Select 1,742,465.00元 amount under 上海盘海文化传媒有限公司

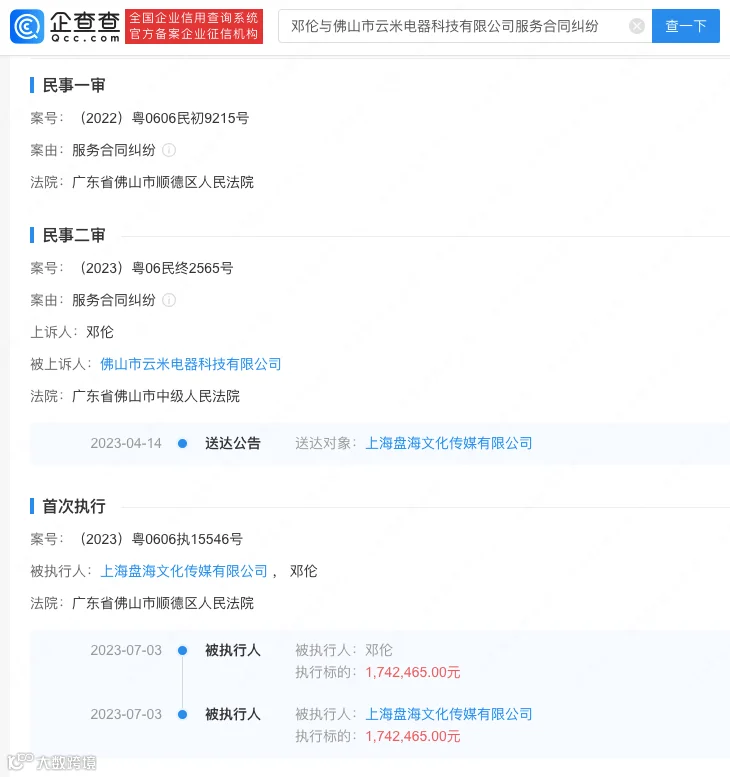click(413, 736)
